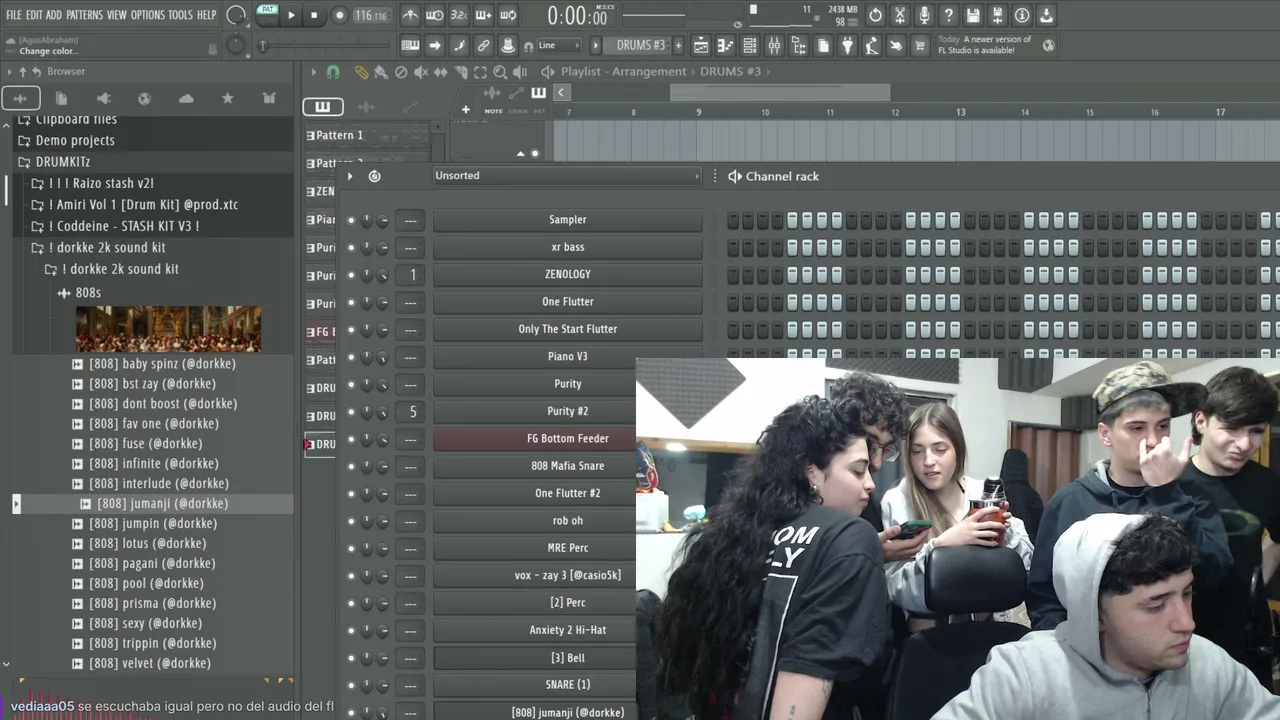Select the playlist delete tool
Image resolution: width=1280 pixels, height=720 pixels.
[x=401, y=72]
